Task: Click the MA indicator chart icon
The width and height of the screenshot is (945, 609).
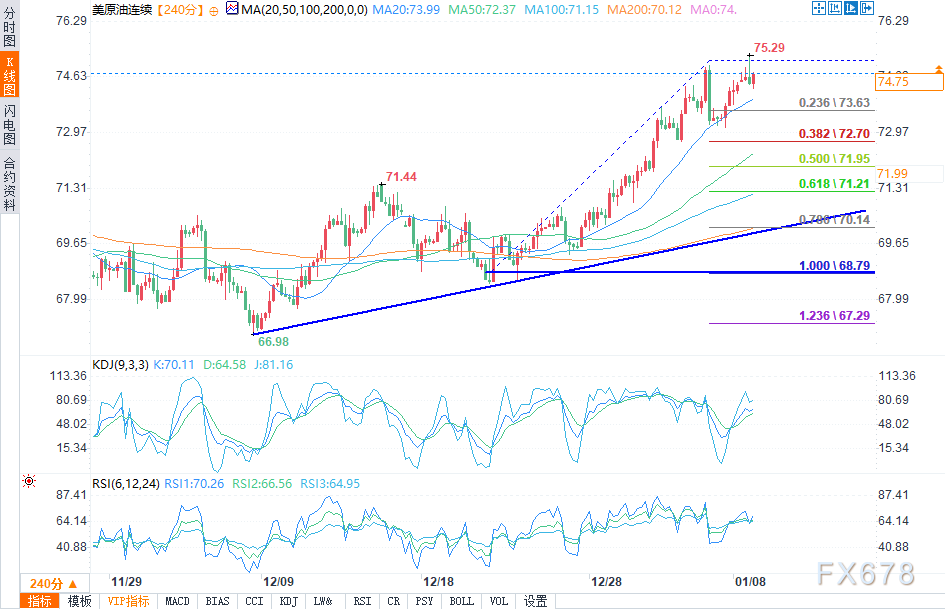Action: tap(232, 8)
